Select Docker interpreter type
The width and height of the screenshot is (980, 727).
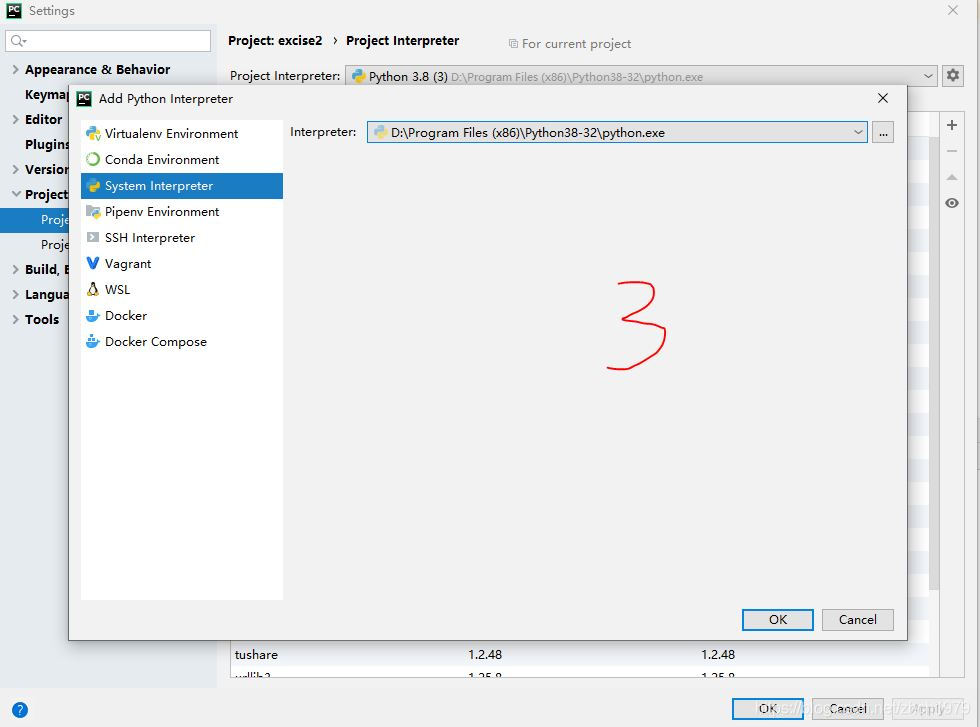click(x=126, y=316)
